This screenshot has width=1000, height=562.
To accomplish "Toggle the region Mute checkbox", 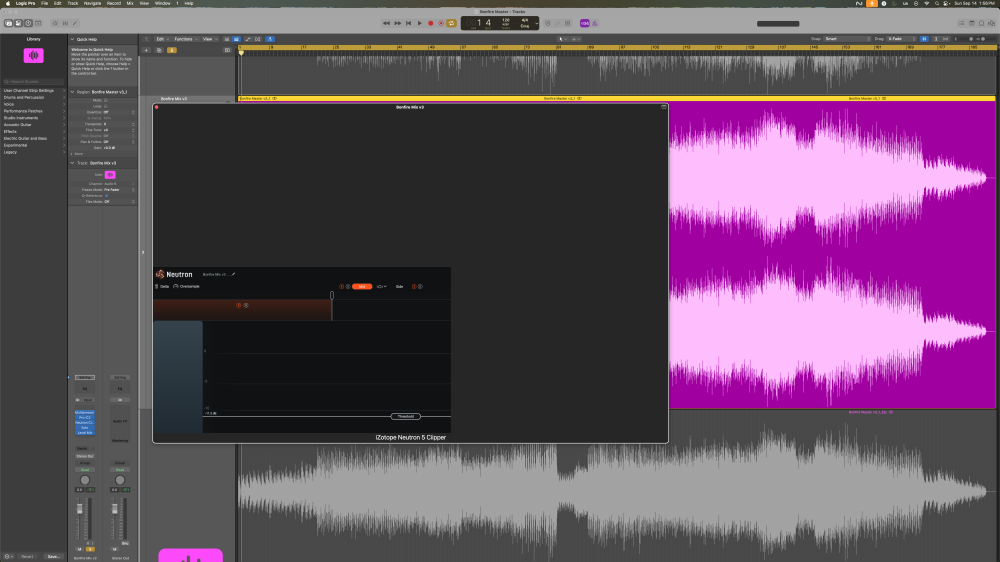I will 106,100.
